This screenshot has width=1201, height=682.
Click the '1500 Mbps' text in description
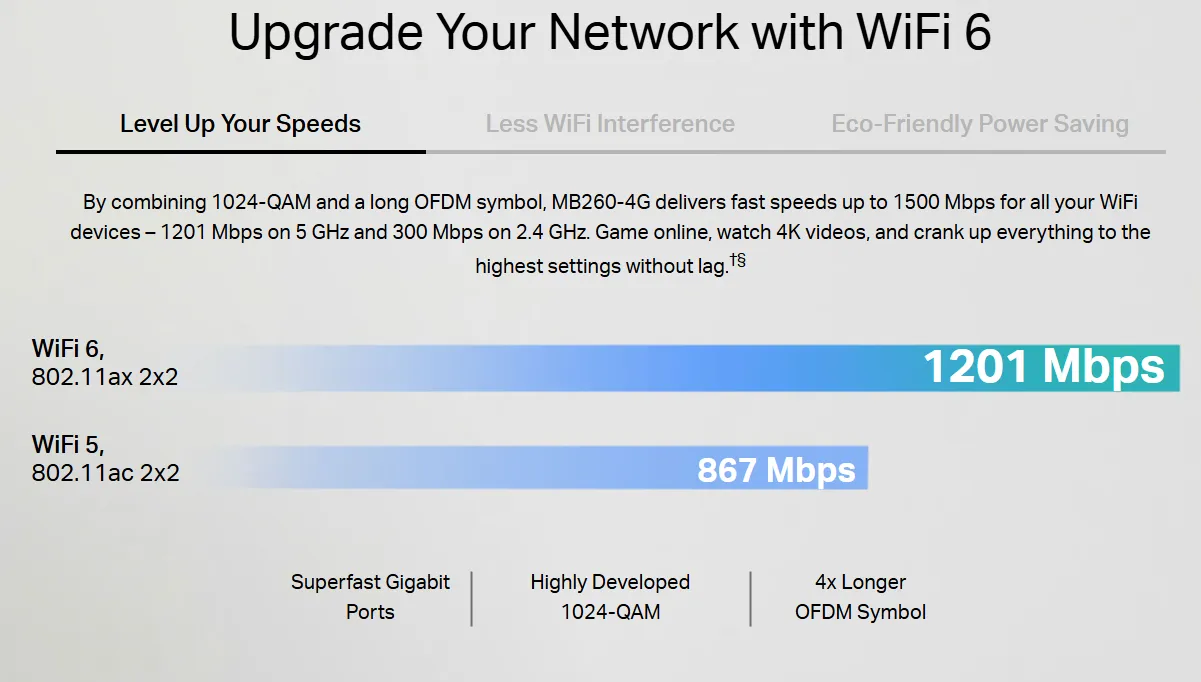[942, 202]
